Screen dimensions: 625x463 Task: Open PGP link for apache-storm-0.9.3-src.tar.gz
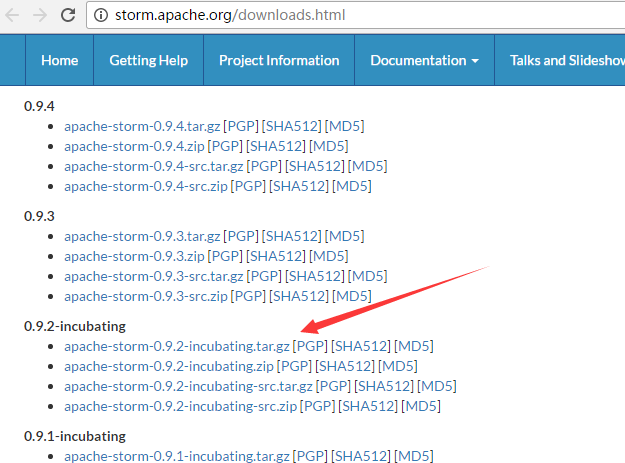(x=264, y=276)
